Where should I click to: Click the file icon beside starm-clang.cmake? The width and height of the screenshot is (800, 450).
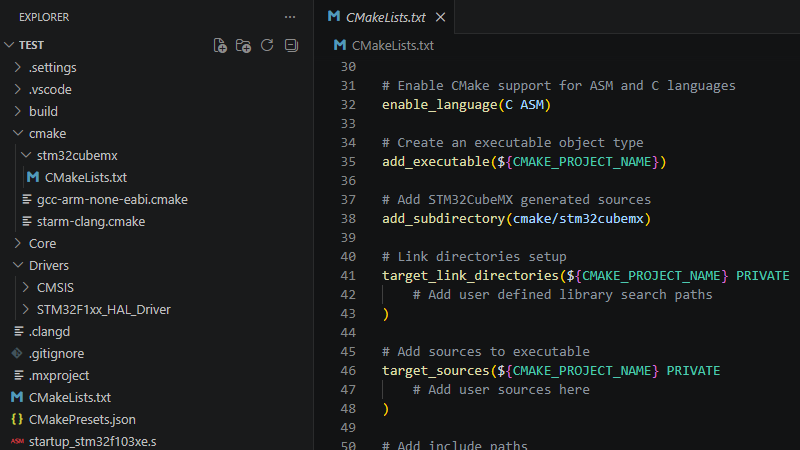pos(27,221)
